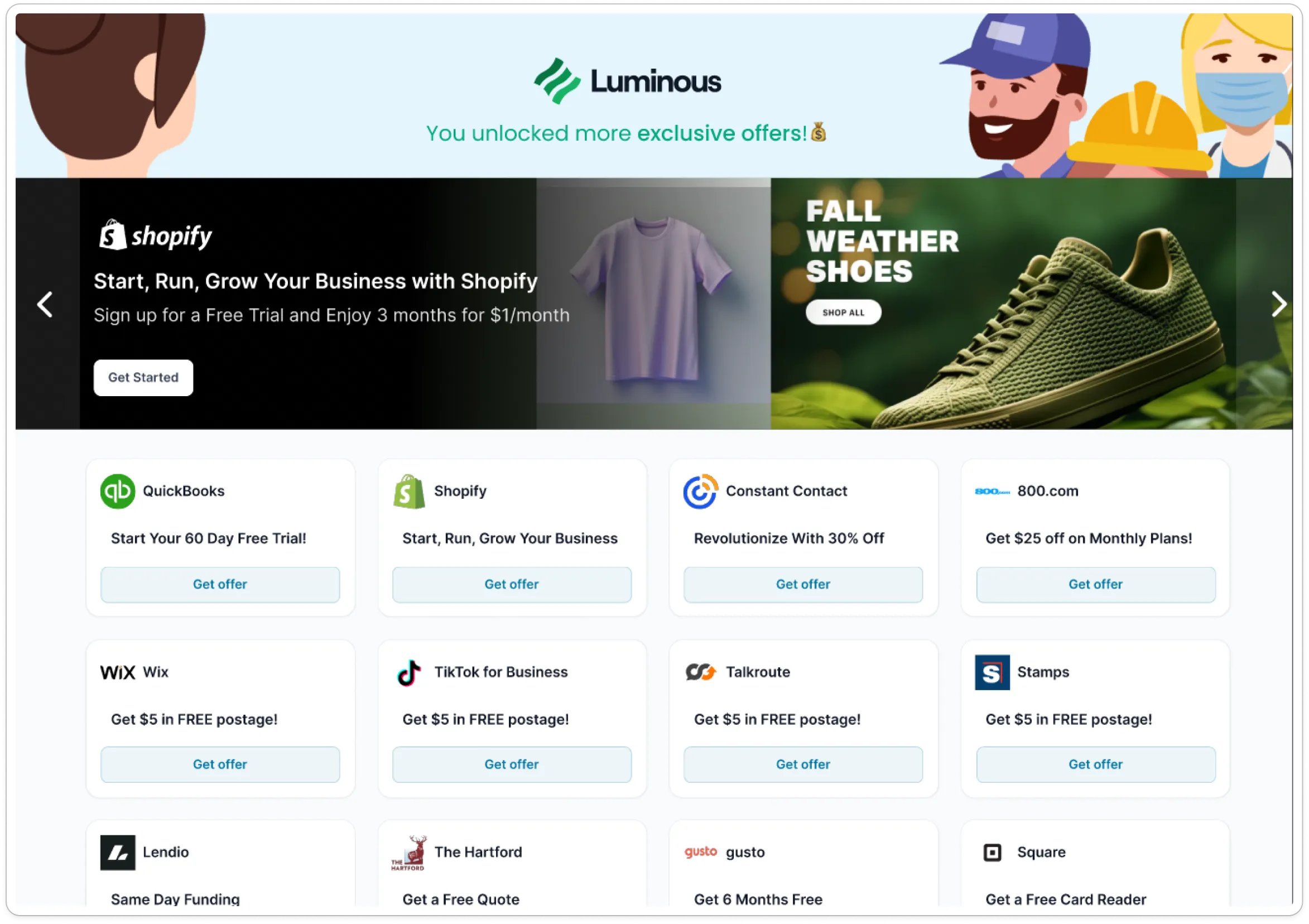Get the Stamps offer
This screenshot has height=924, width=1309.
click(1096, 764)
